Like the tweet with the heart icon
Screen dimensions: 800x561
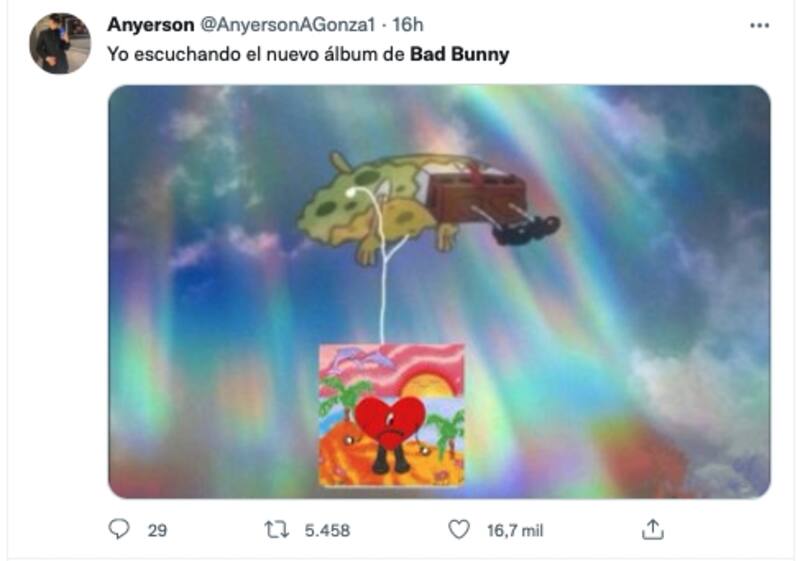pos(459,529)
